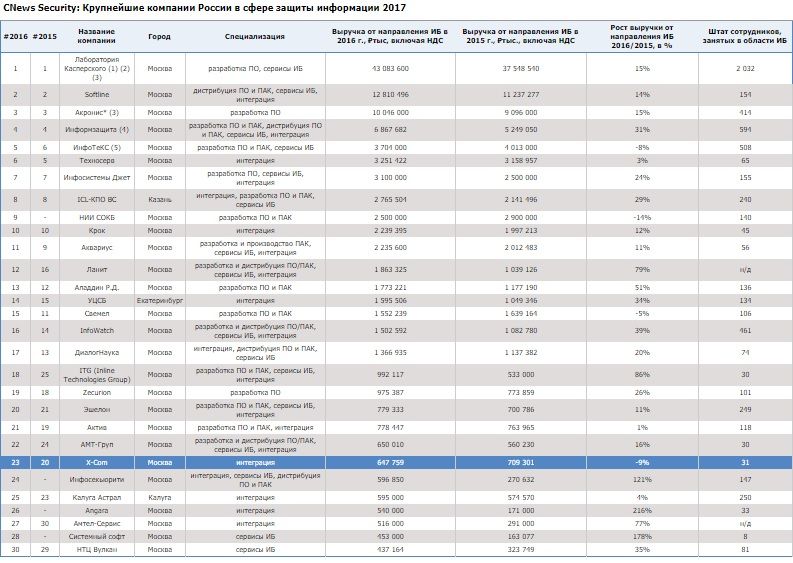This screenshot has width=793, height=563.
Task: Click revenue value '2 765 504'
Action: tap(390, 199)
